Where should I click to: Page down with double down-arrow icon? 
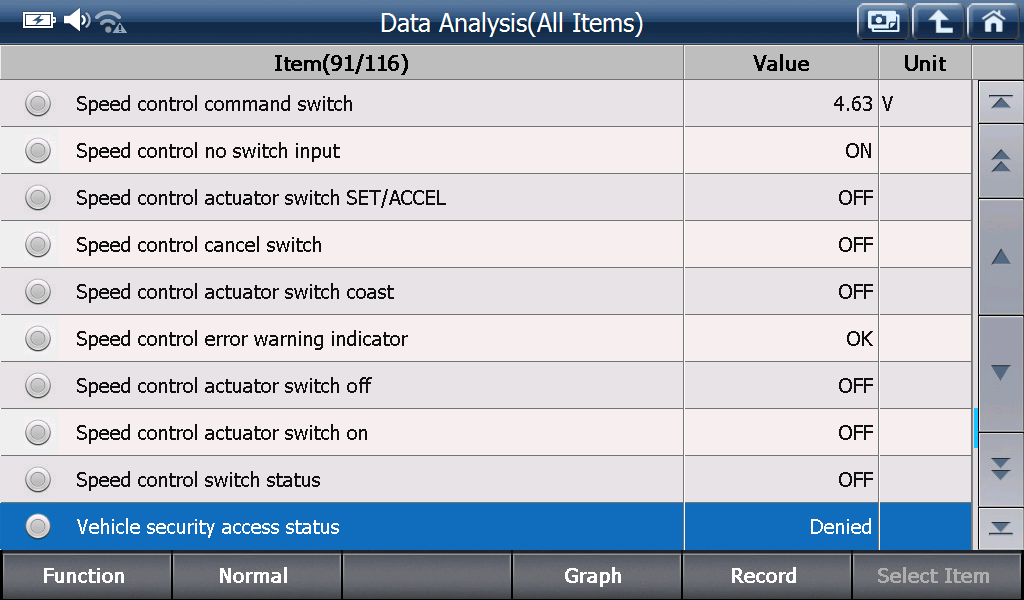[1000, 469]
